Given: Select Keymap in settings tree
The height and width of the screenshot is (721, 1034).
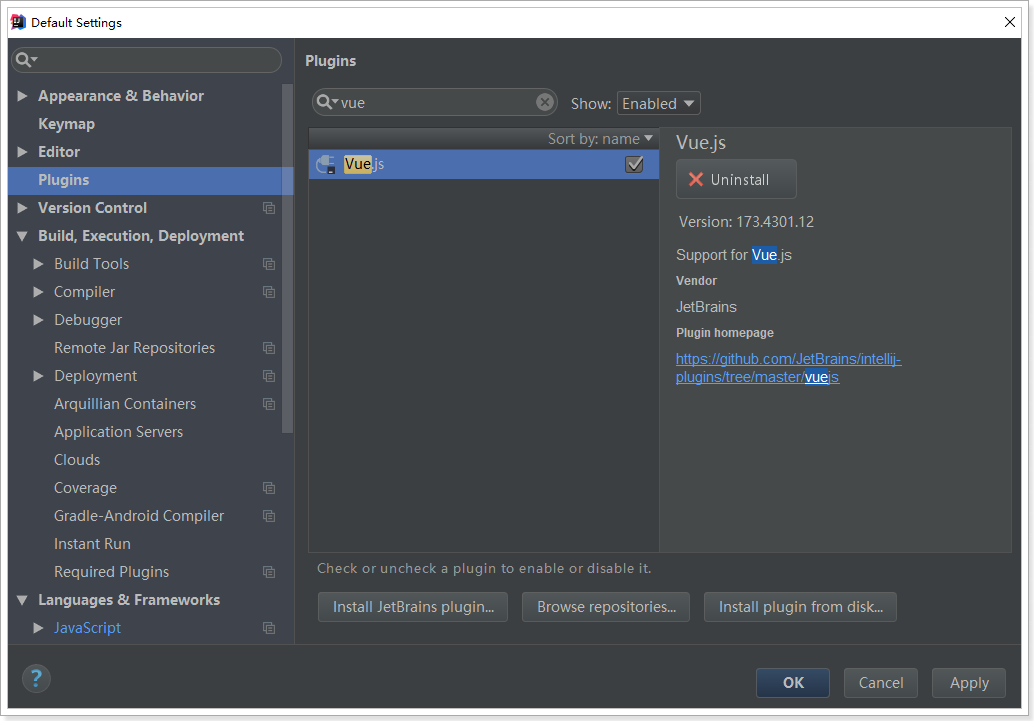Looking at the screenshot, I should click(66, 124).
